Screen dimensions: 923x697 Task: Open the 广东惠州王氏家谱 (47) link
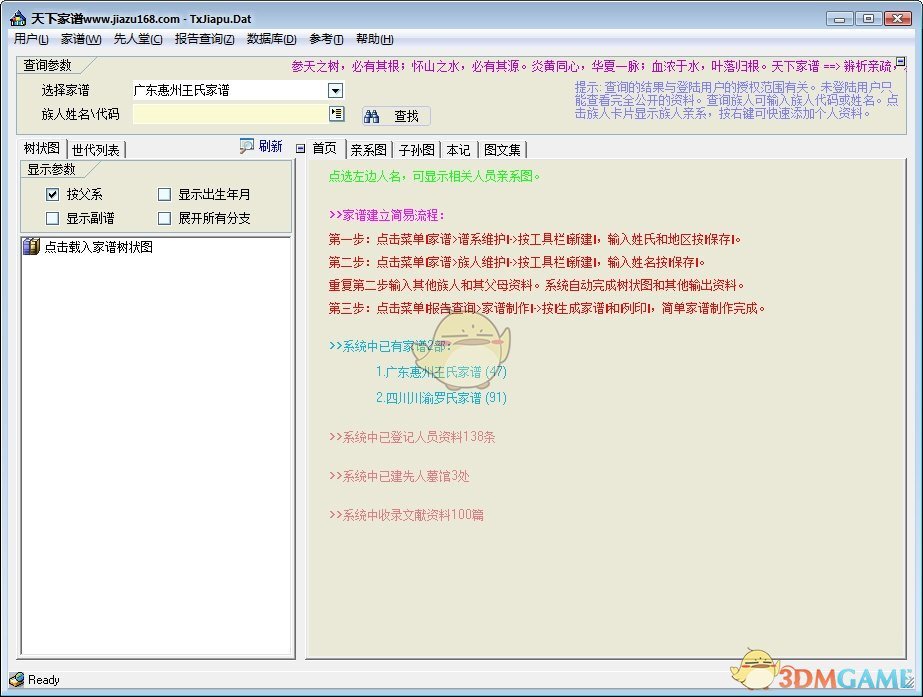[x=441, y=371]
